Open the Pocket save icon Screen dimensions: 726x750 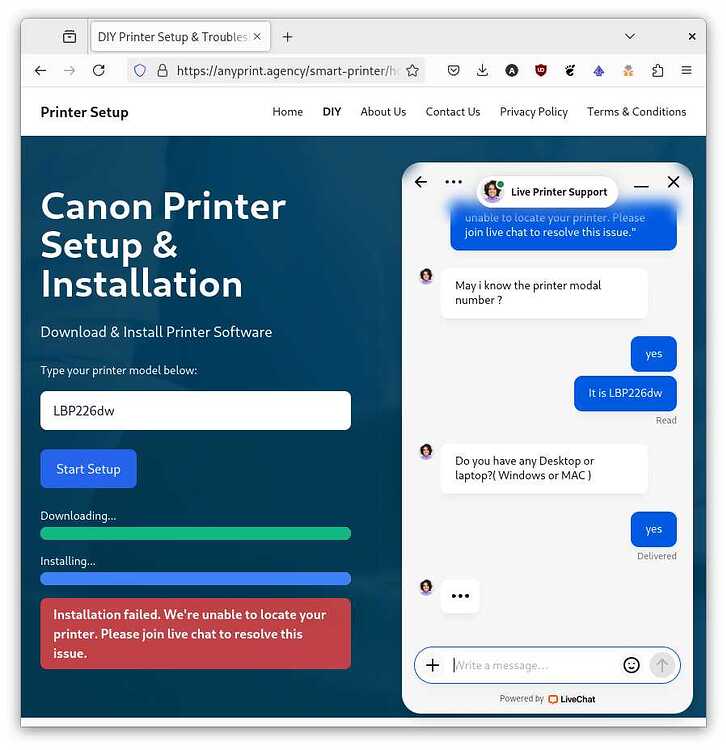(453, 71)
